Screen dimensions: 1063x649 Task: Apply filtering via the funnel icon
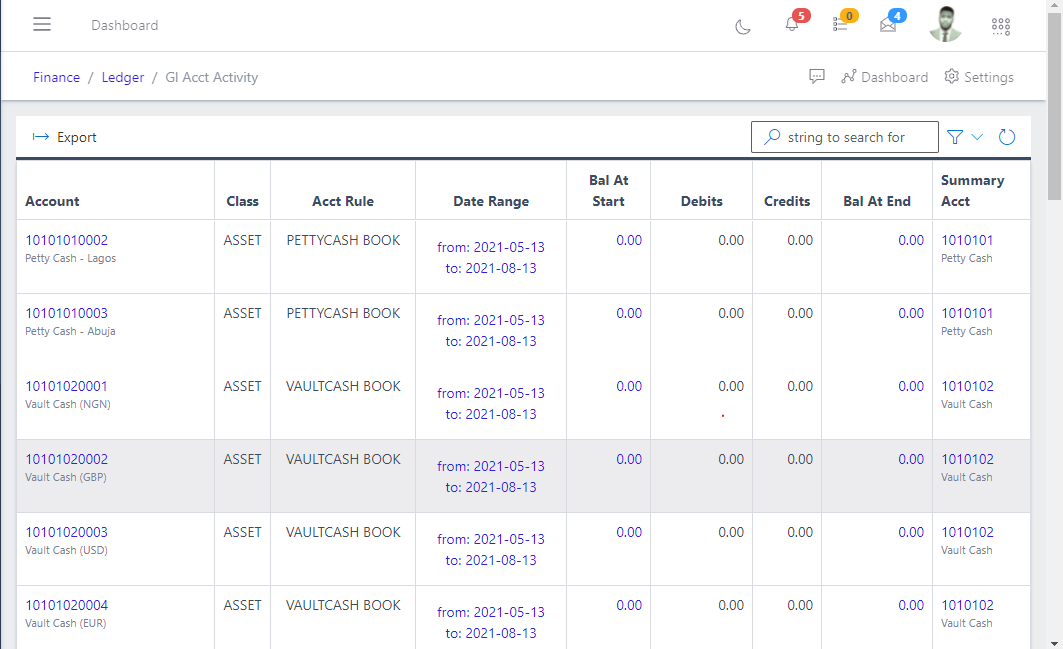(954, 137)
